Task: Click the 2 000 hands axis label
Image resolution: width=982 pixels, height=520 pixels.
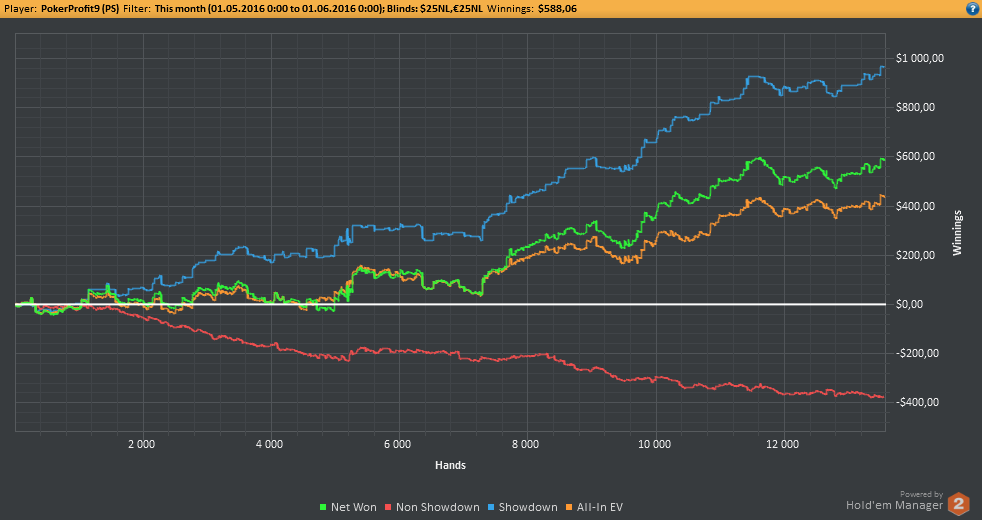Action: point(142,445)
